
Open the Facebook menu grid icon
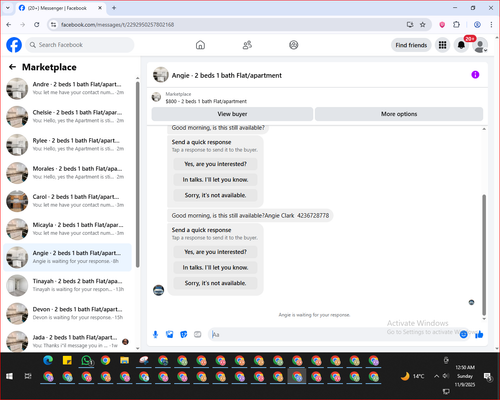(442, 45)
